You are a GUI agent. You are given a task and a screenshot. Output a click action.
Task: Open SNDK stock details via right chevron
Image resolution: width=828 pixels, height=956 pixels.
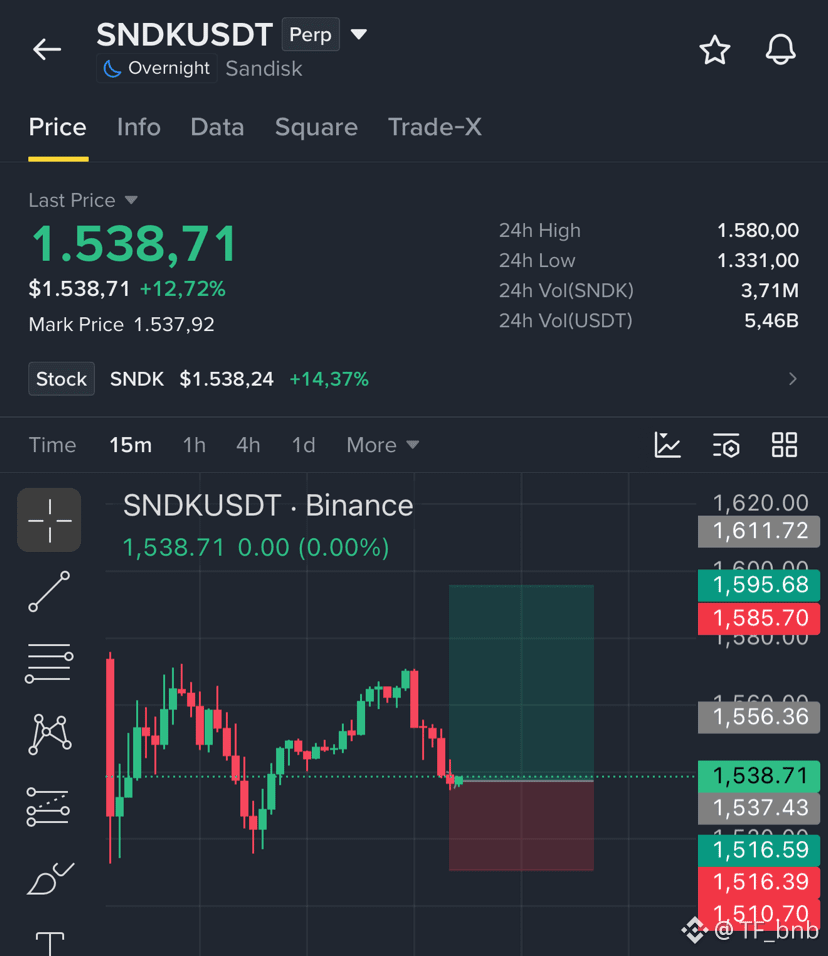tap(793, 379)
